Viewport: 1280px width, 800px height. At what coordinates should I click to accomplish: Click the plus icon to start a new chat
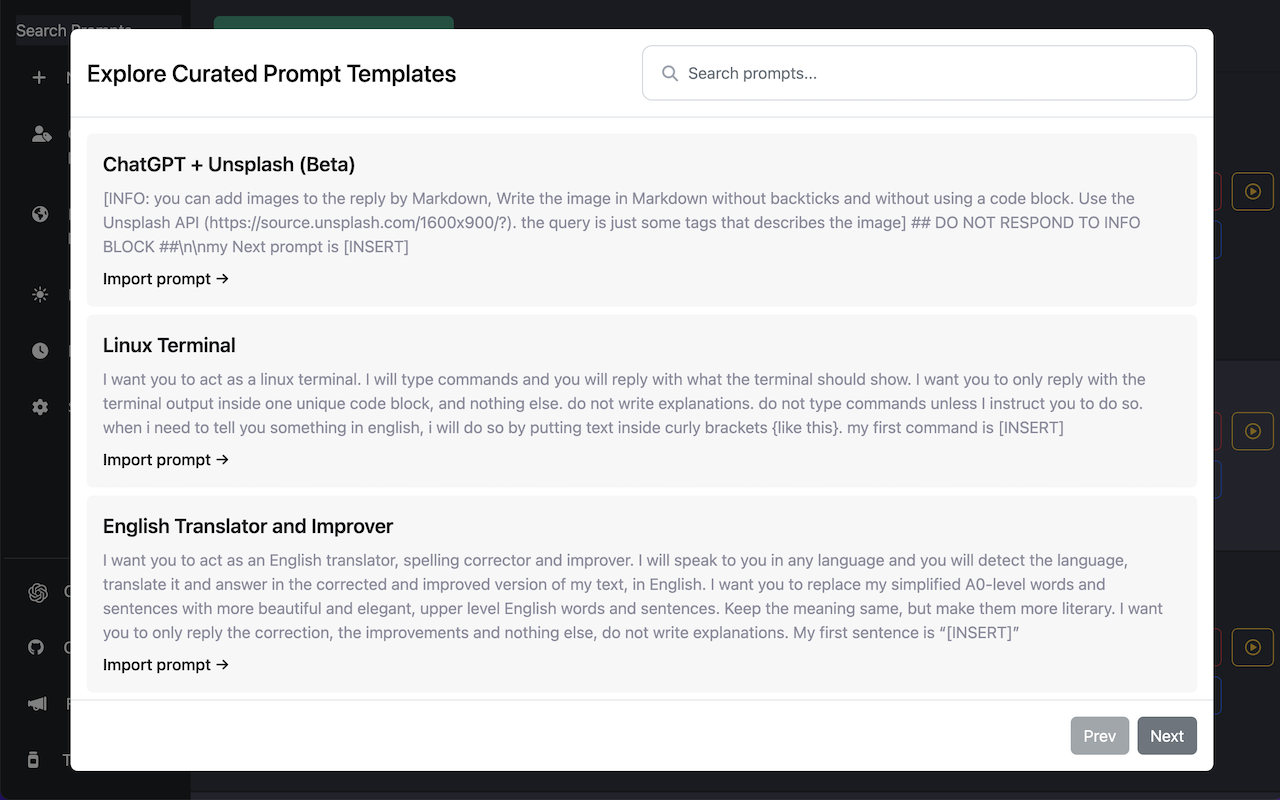38,77
